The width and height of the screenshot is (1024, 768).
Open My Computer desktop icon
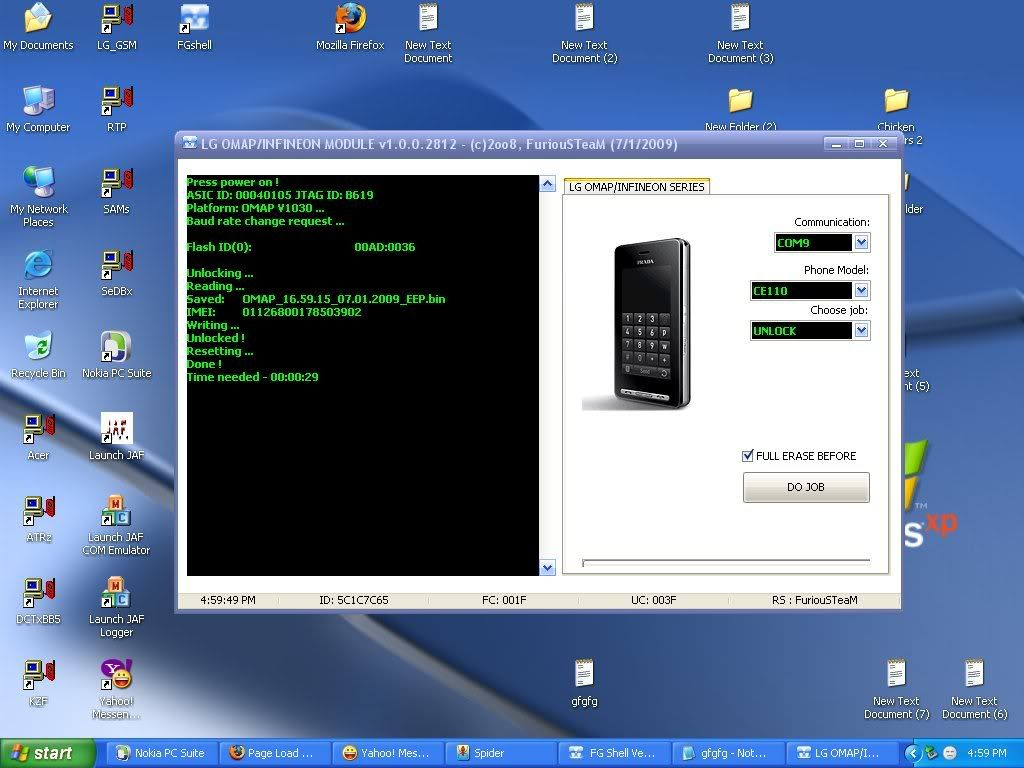pos(38,109)
